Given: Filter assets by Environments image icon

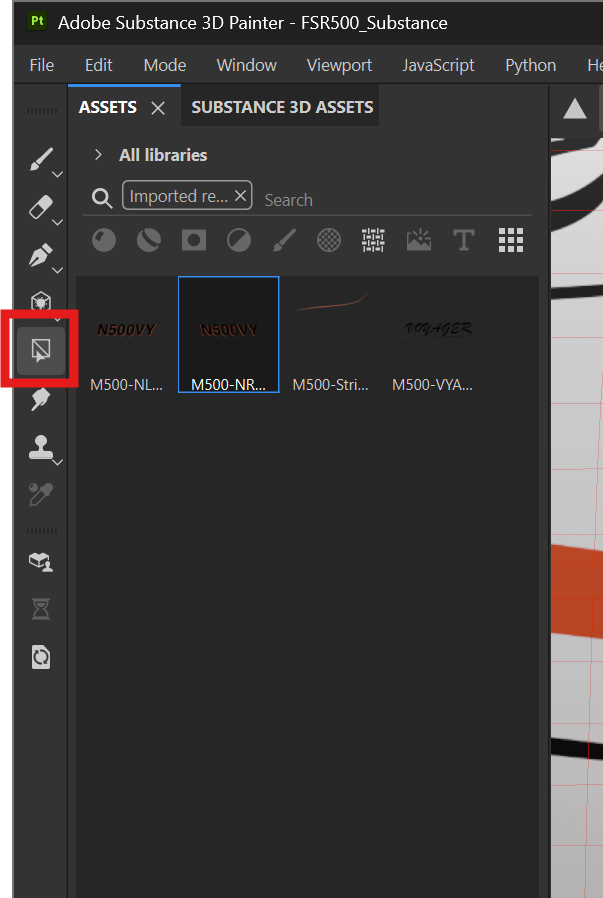Looking at the screenshot, I should point(419,240).
